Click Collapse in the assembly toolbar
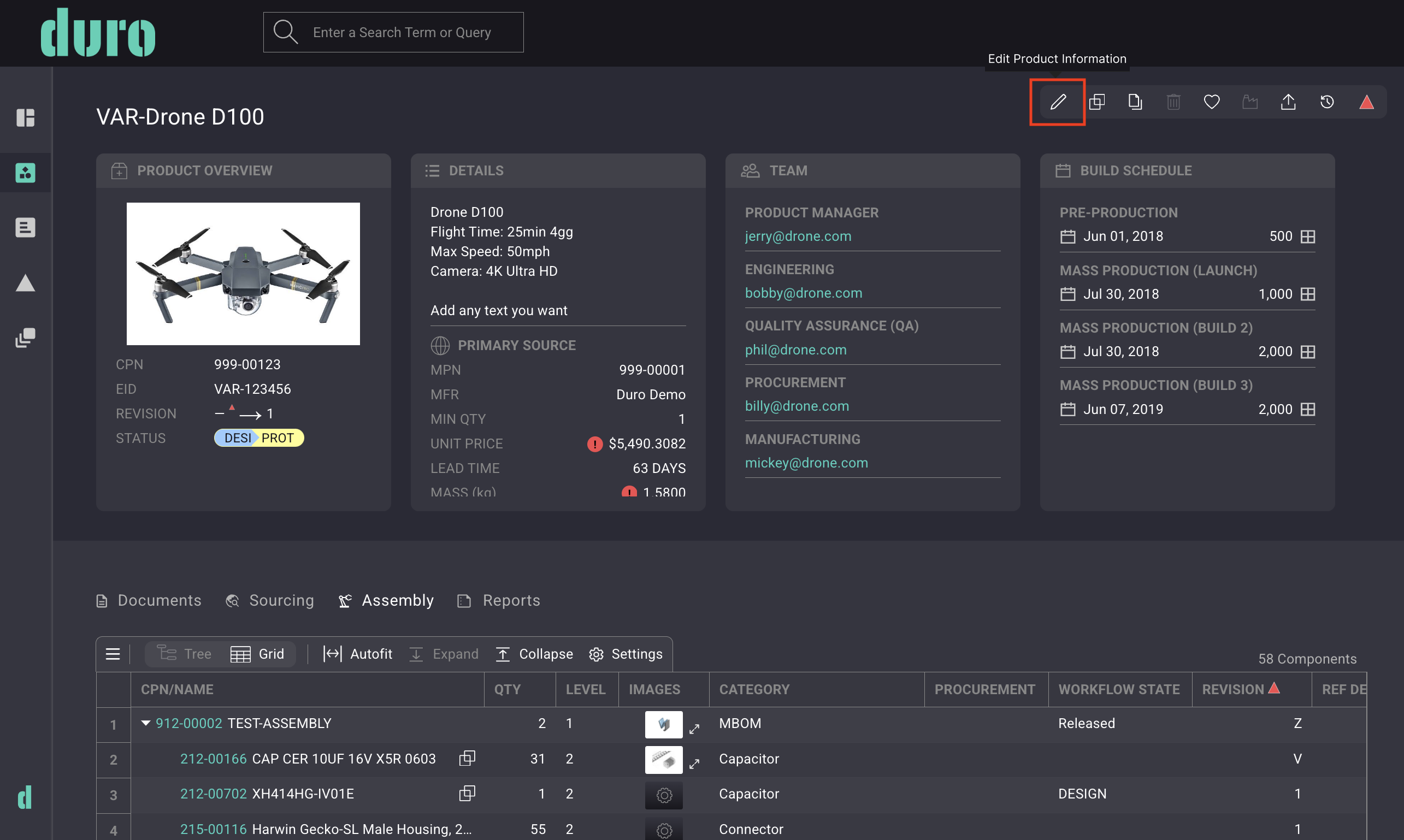This screenshot has height=840, width=1404. 534,654
